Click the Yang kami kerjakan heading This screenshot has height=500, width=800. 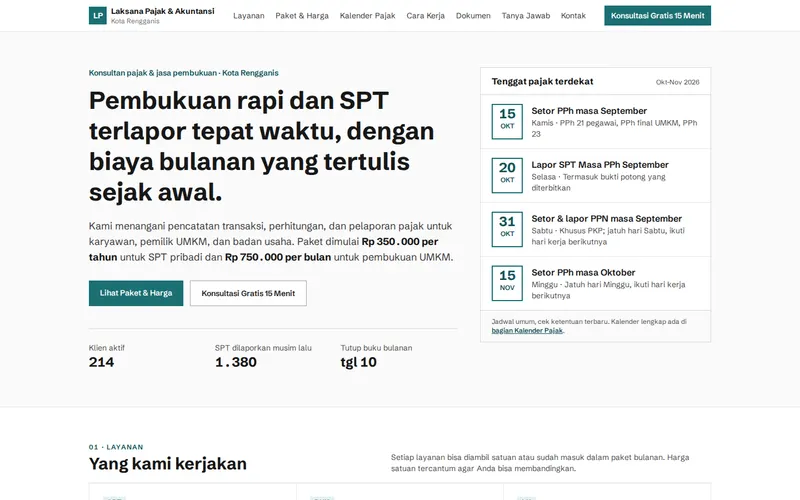click(x=167, y=464)
